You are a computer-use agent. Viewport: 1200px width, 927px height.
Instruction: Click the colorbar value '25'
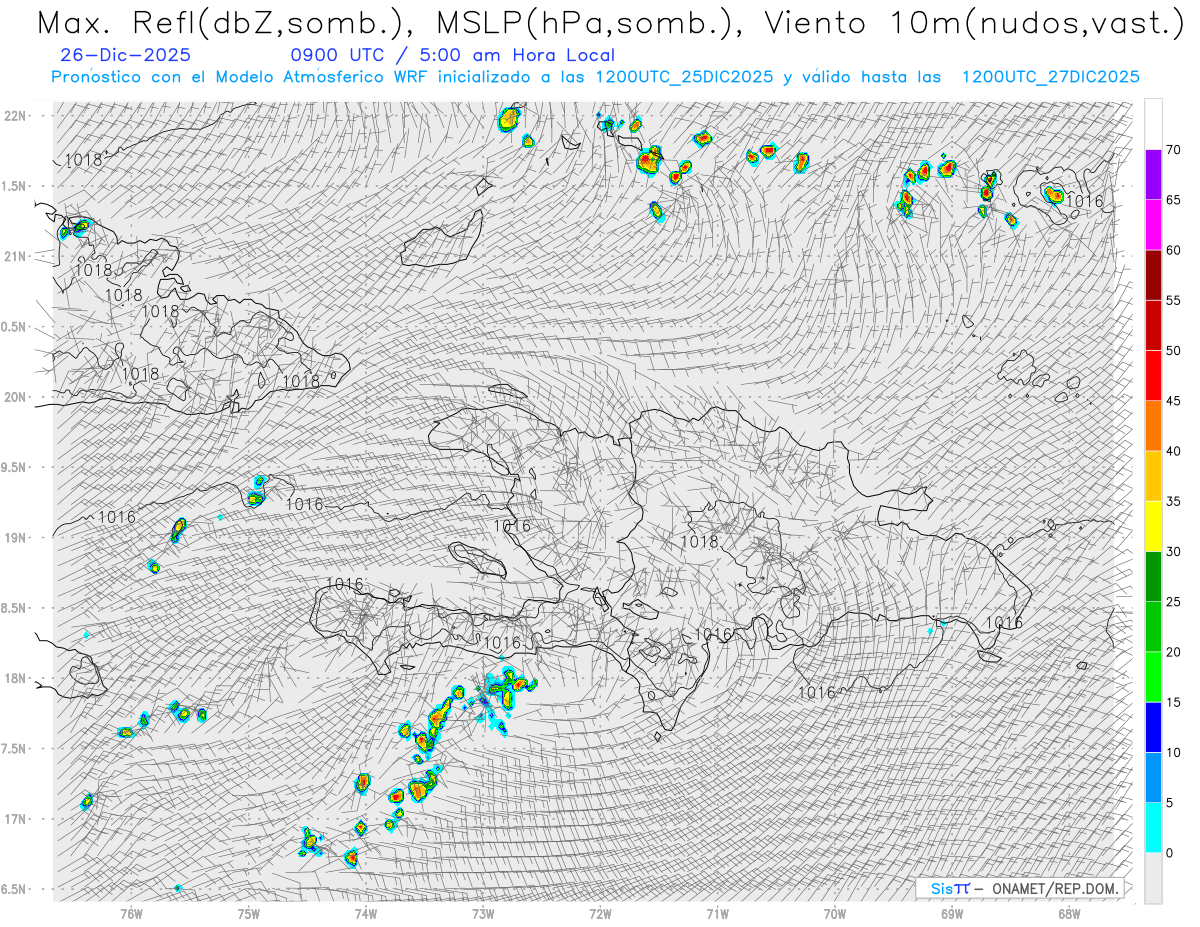point(1173,601)
